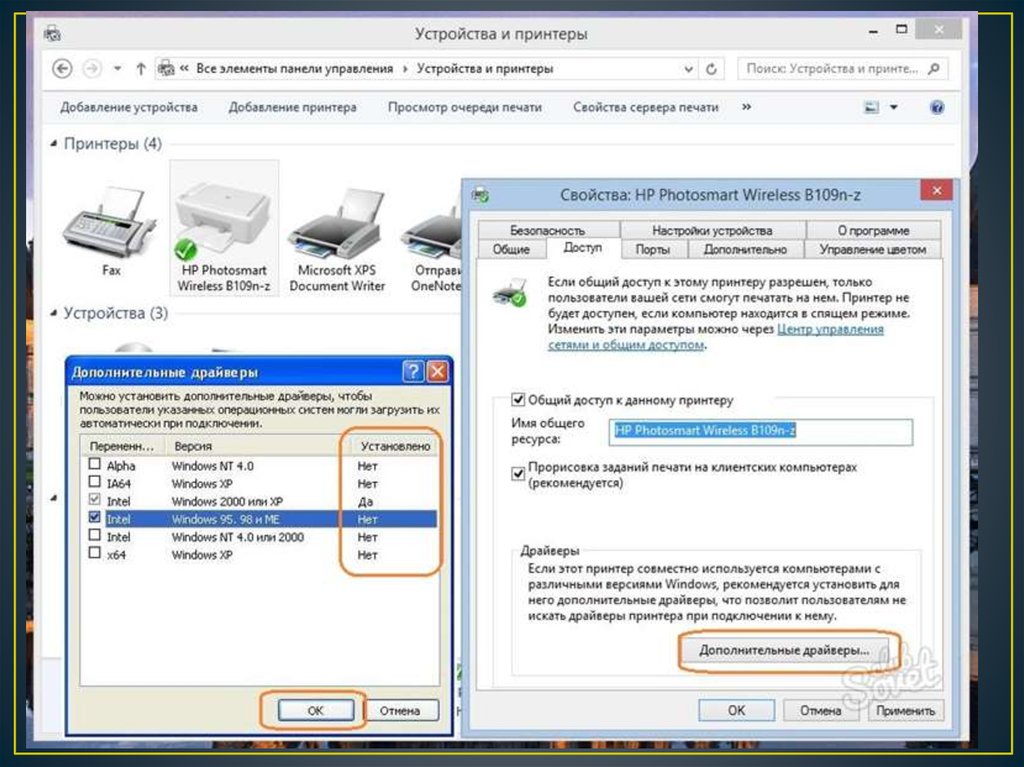Enable the Alpha Windows NT 4.0 driver checkbox
The image size is (1024, 767).
pos(94,465)
